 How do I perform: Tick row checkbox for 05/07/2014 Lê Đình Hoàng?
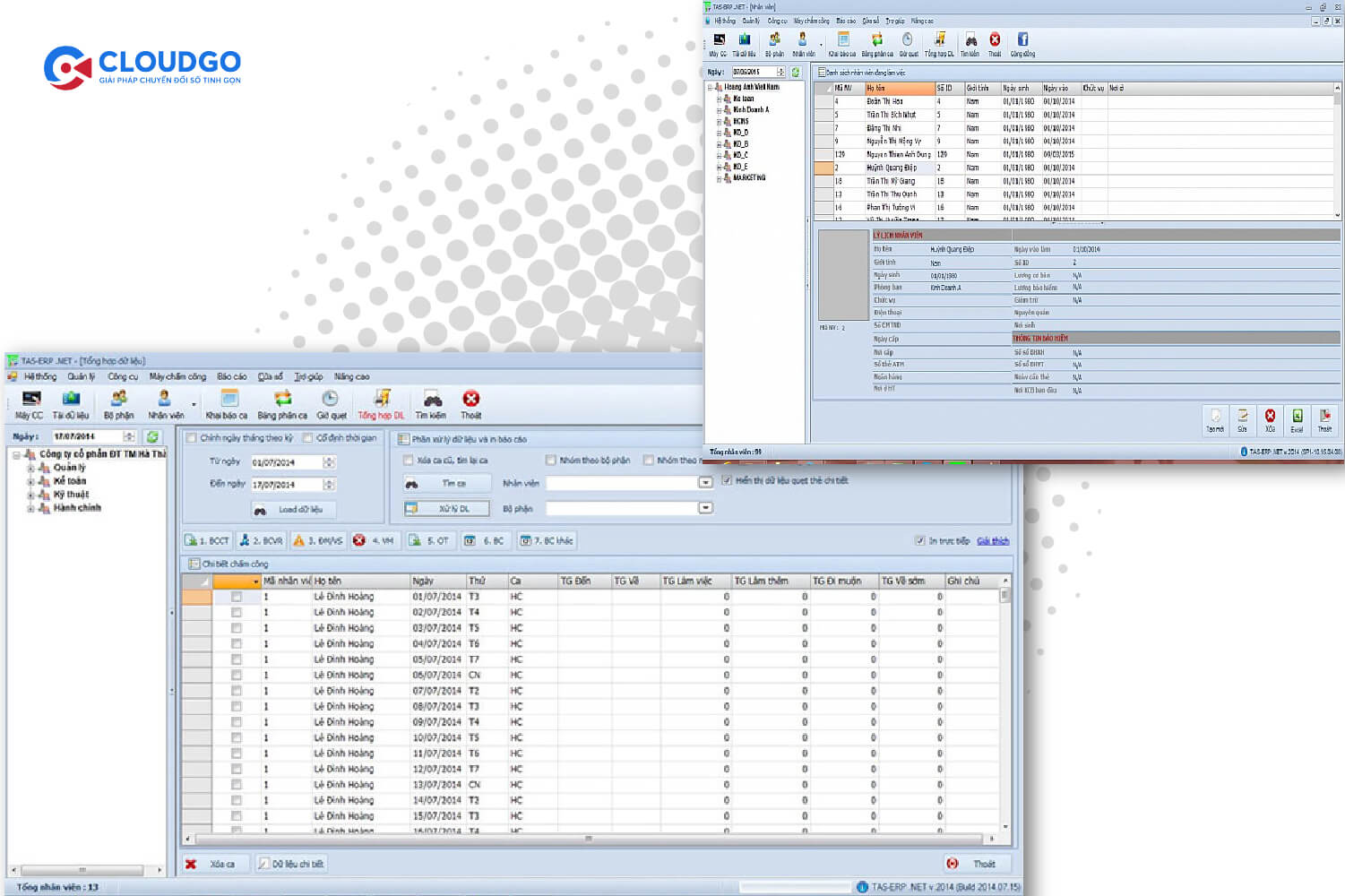tap(236, 659)
